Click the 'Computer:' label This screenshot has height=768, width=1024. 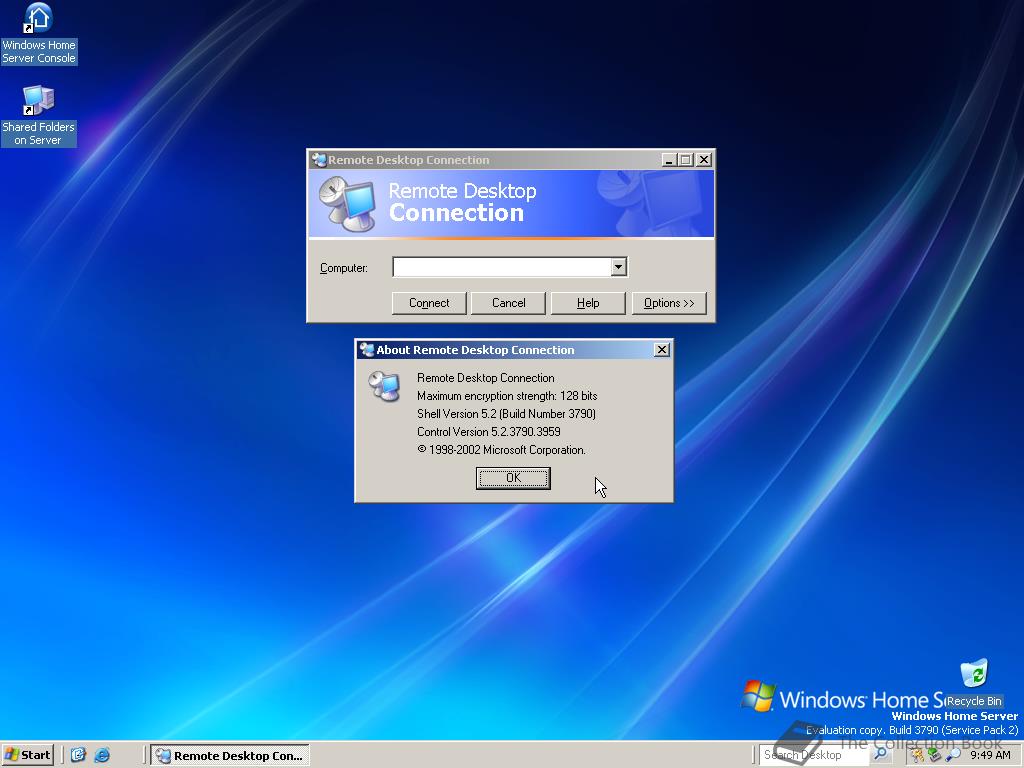(344, 268)
